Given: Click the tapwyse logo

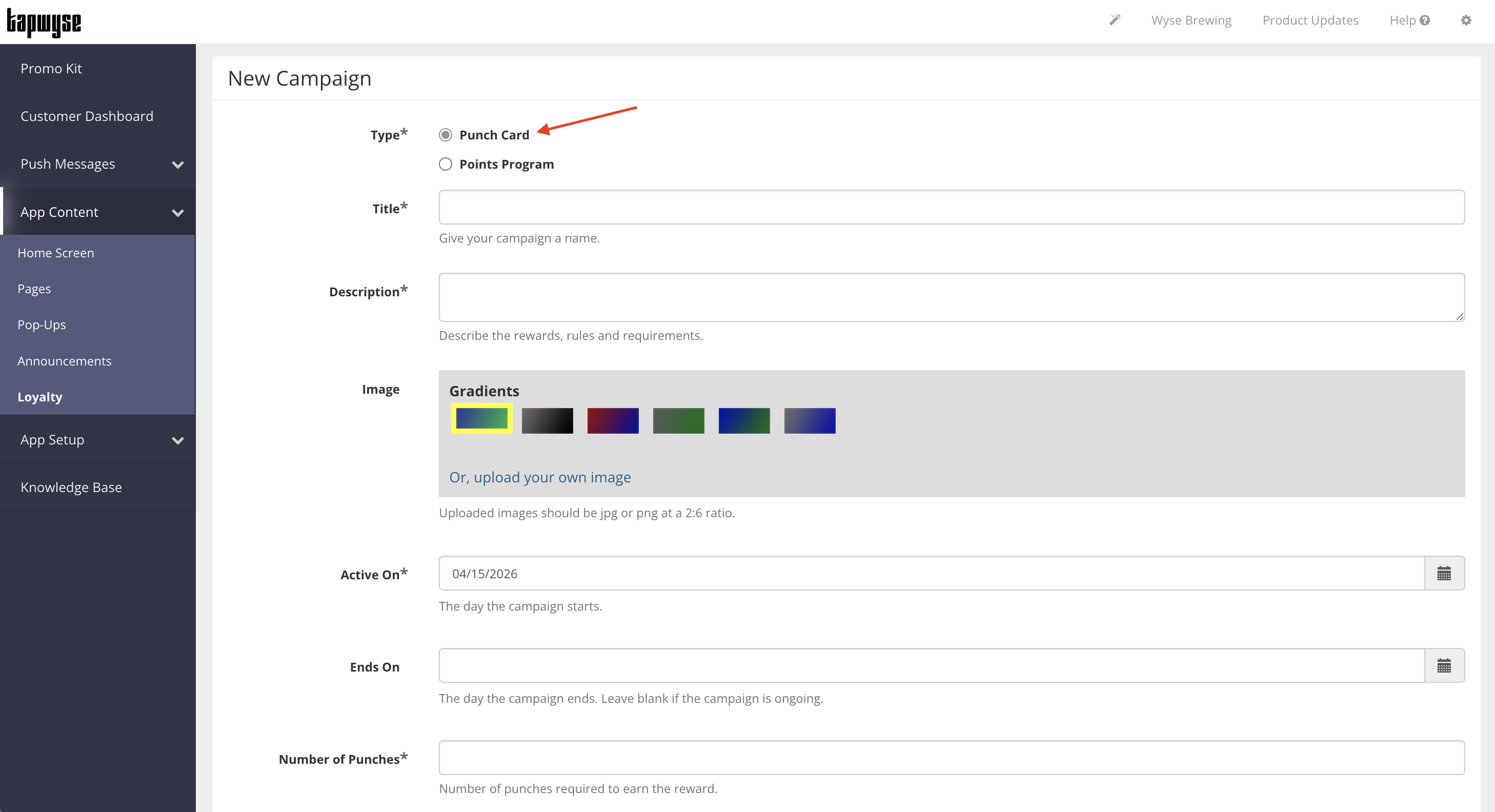Looking at the screenshot, I should click(44, 22).
